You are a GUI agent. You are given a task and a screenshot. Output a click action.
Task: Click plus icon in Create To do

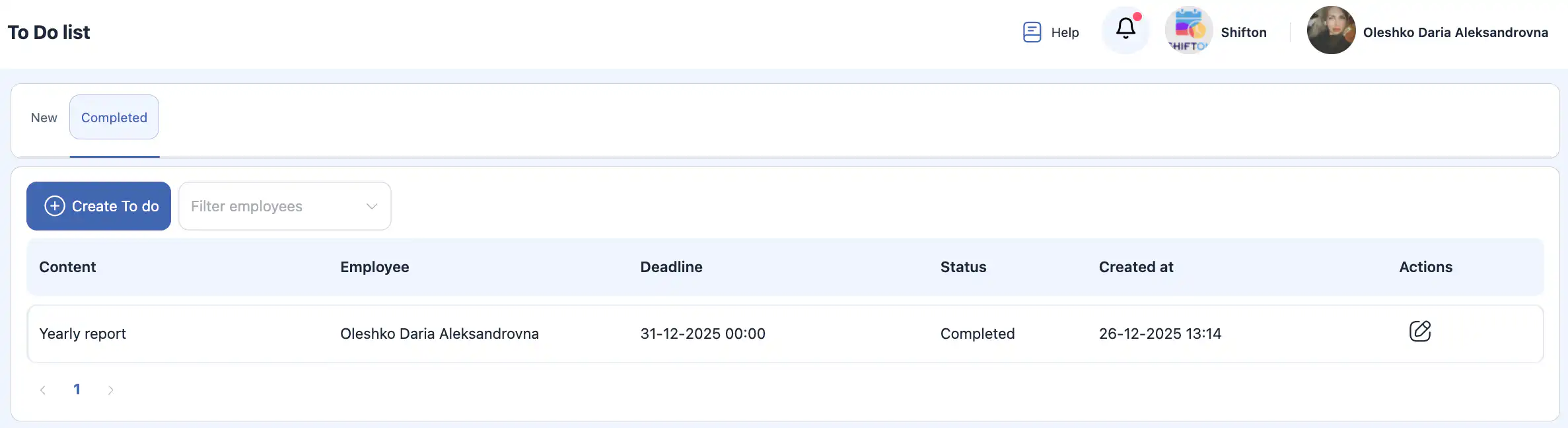point(55,206)
